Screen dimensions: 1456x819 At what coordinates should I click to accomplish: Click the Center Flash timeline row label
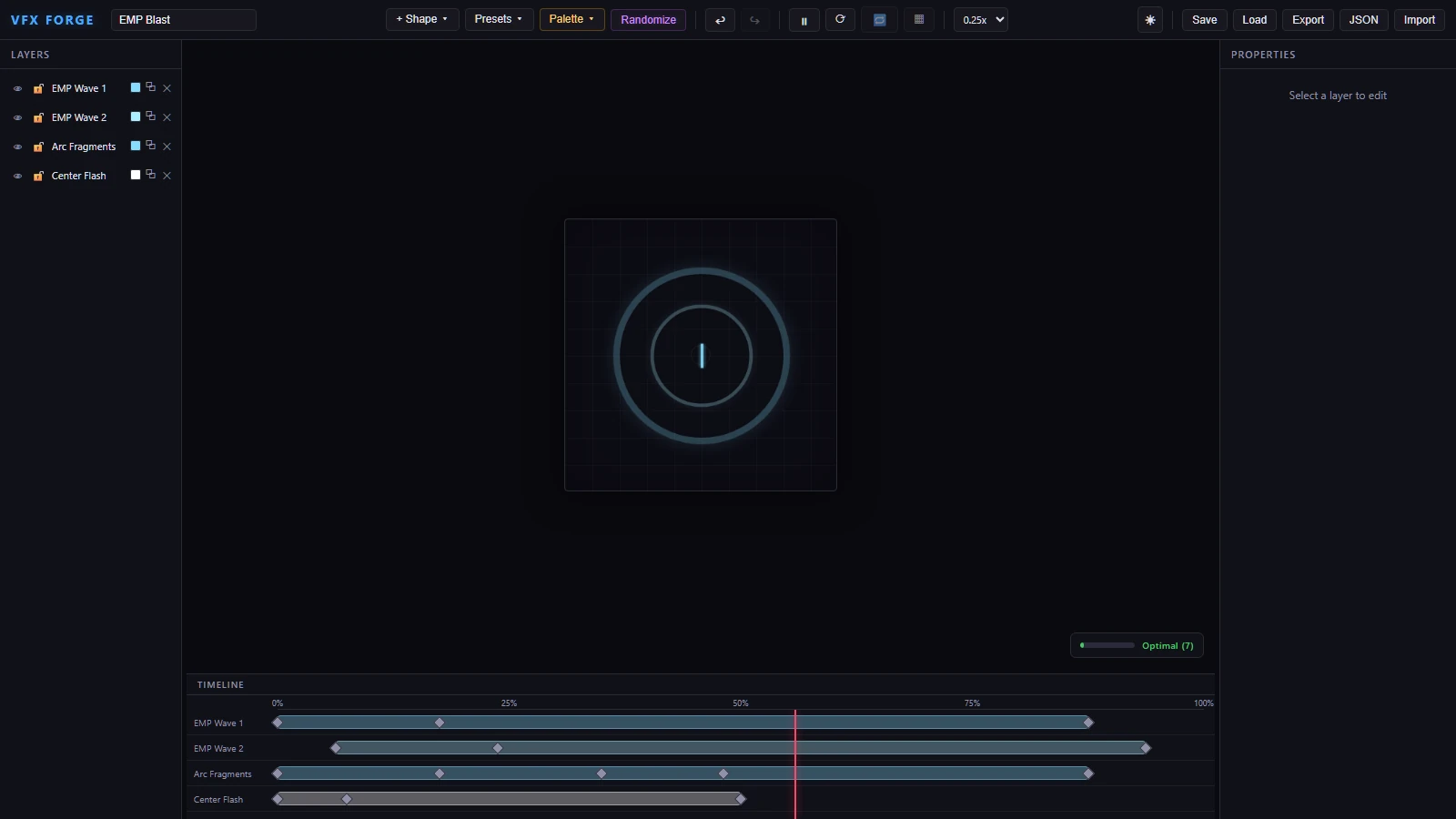point(218,800)
